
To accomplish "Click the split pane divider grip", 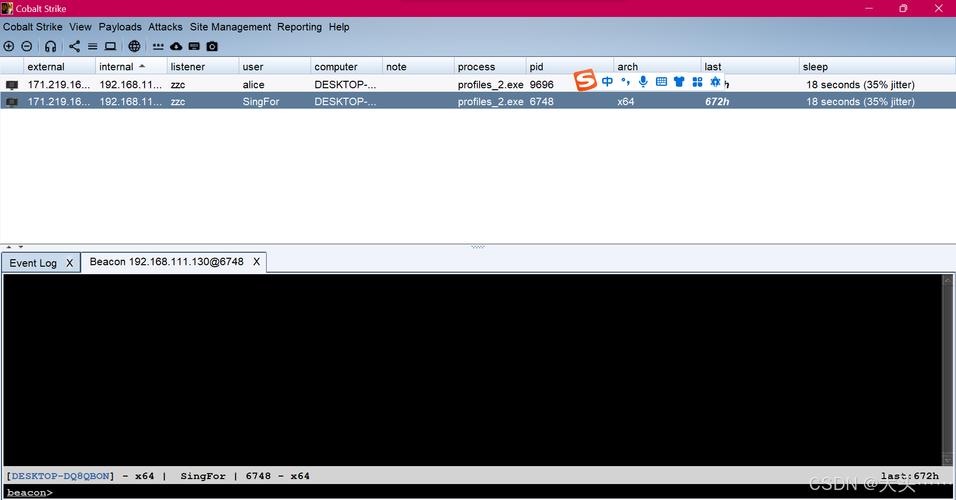I will [478, 247].
